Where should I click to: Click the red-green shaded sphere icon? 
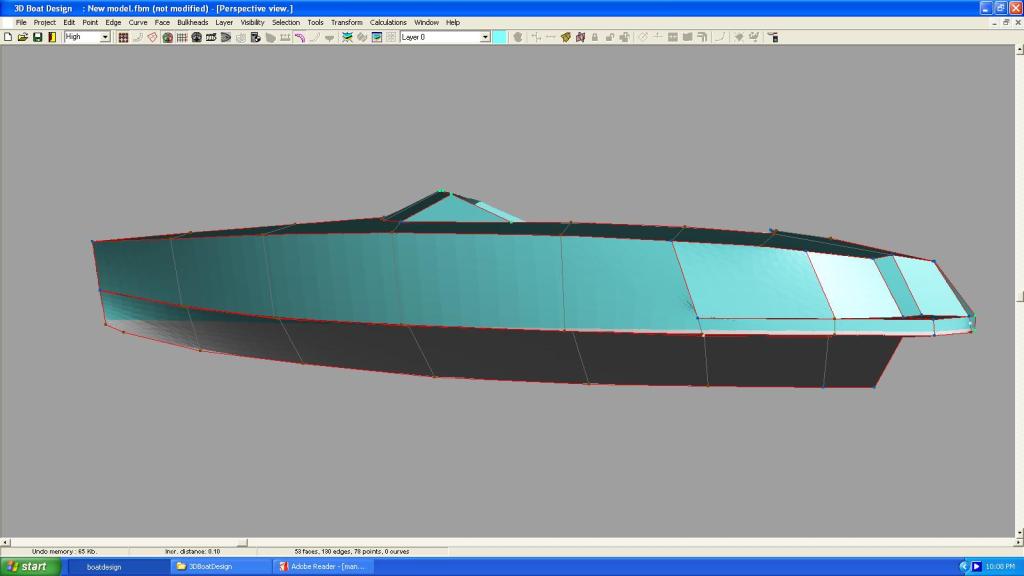167,37
